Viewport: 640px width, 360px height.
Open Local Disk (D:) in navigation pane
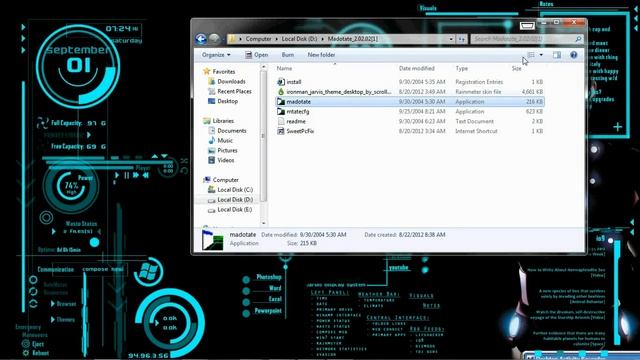(x=235, y=200)
